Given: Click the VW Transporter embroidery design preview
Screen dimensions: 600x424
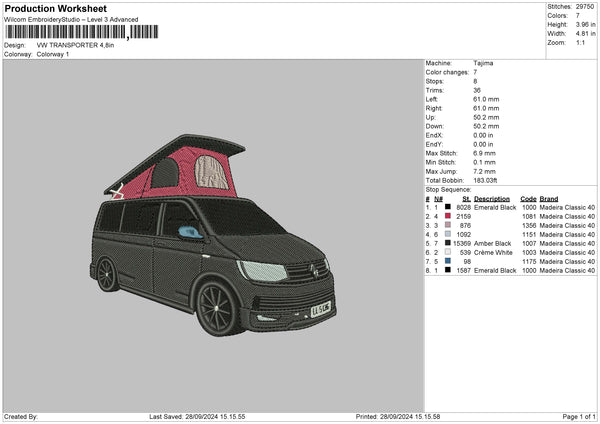Looking at the screenshot, I should (214, 235).
